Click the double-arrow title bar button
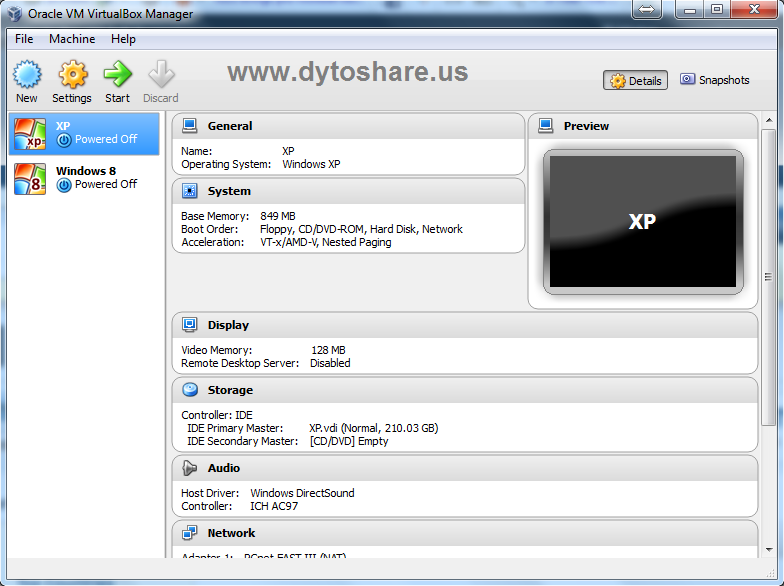784x586 pixels. (646, 10)
